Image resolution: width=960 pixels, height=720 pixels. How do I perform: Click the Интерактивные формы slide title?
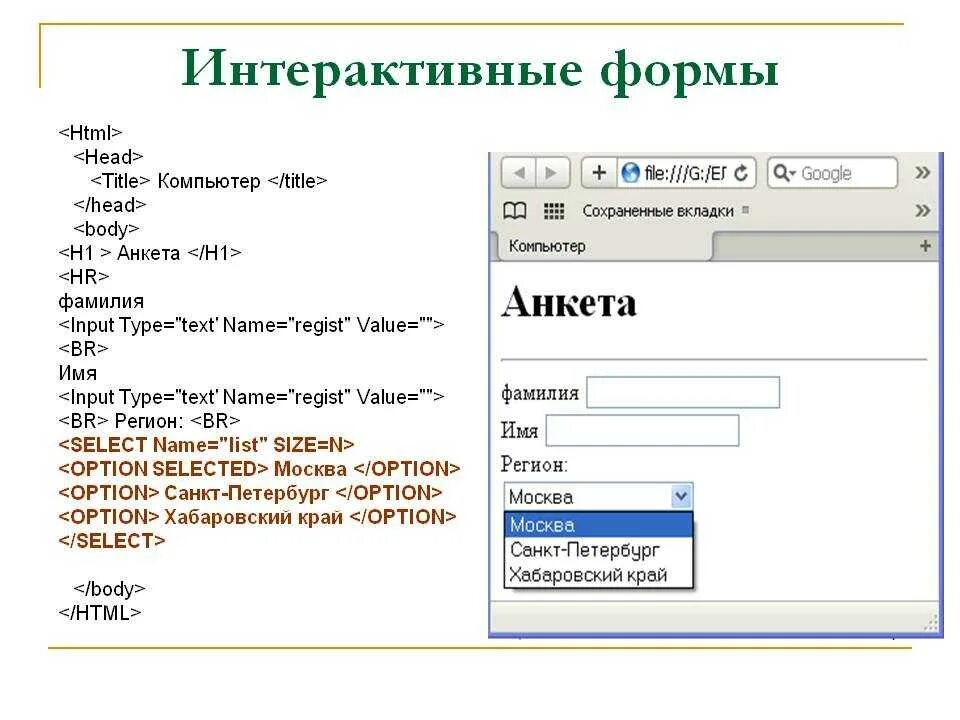click(479, 70)
